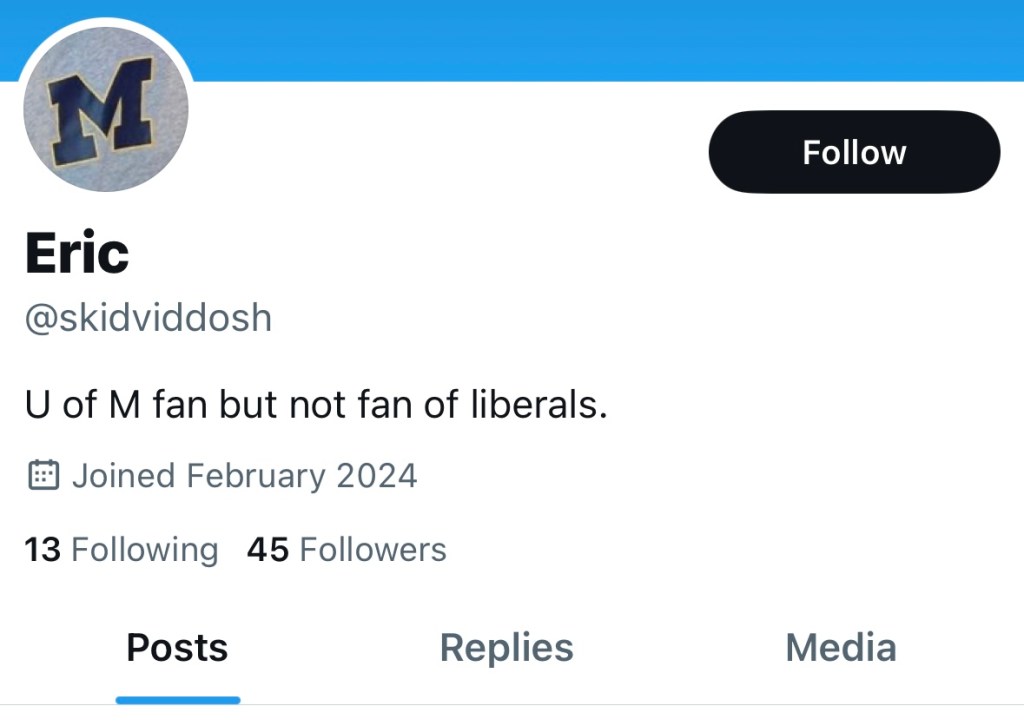Click the word Followers

coord(373,549)
